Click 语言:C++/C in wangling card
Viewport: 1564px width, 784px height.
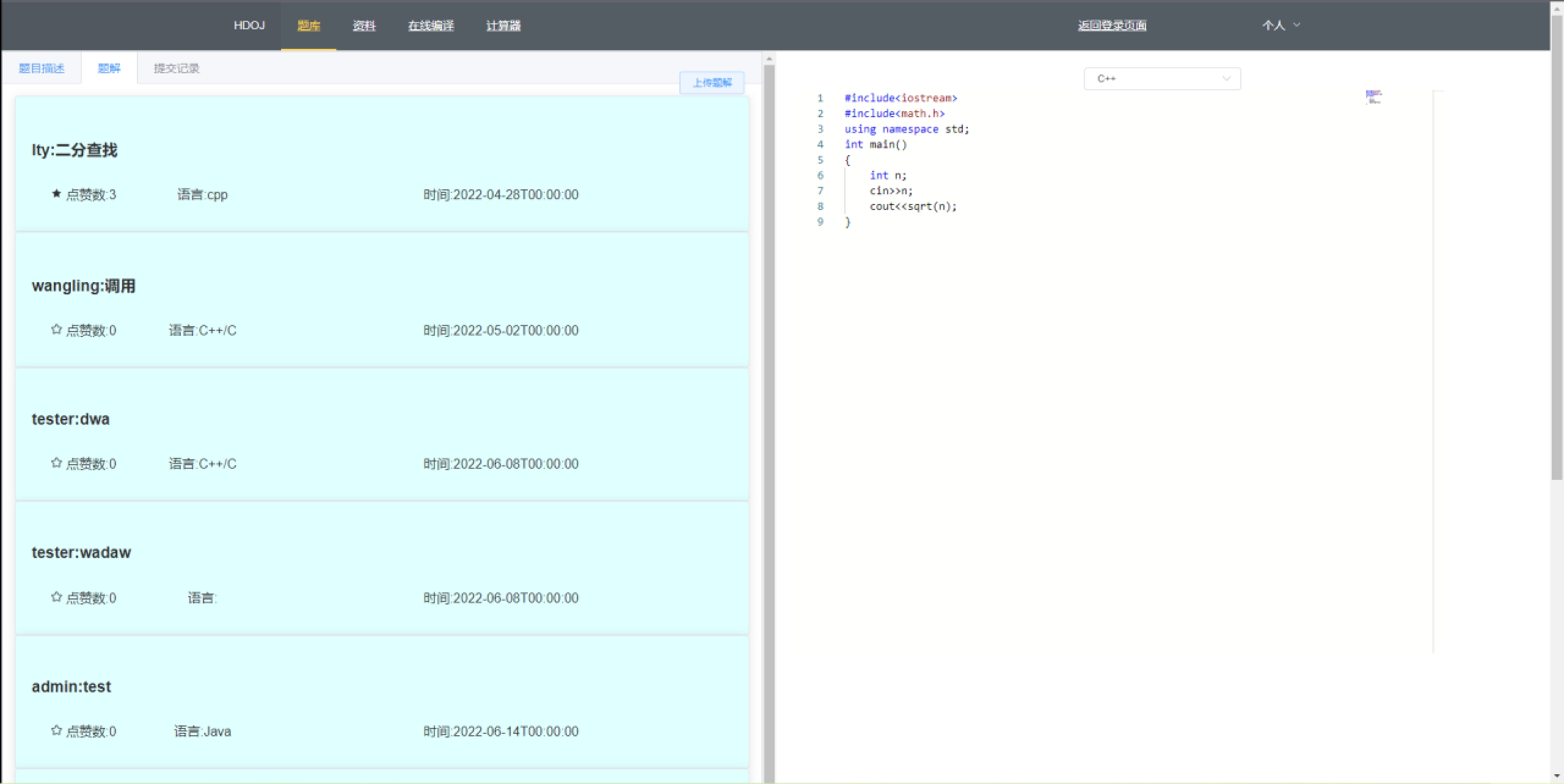pyautogui.click(x=202, y=330)
